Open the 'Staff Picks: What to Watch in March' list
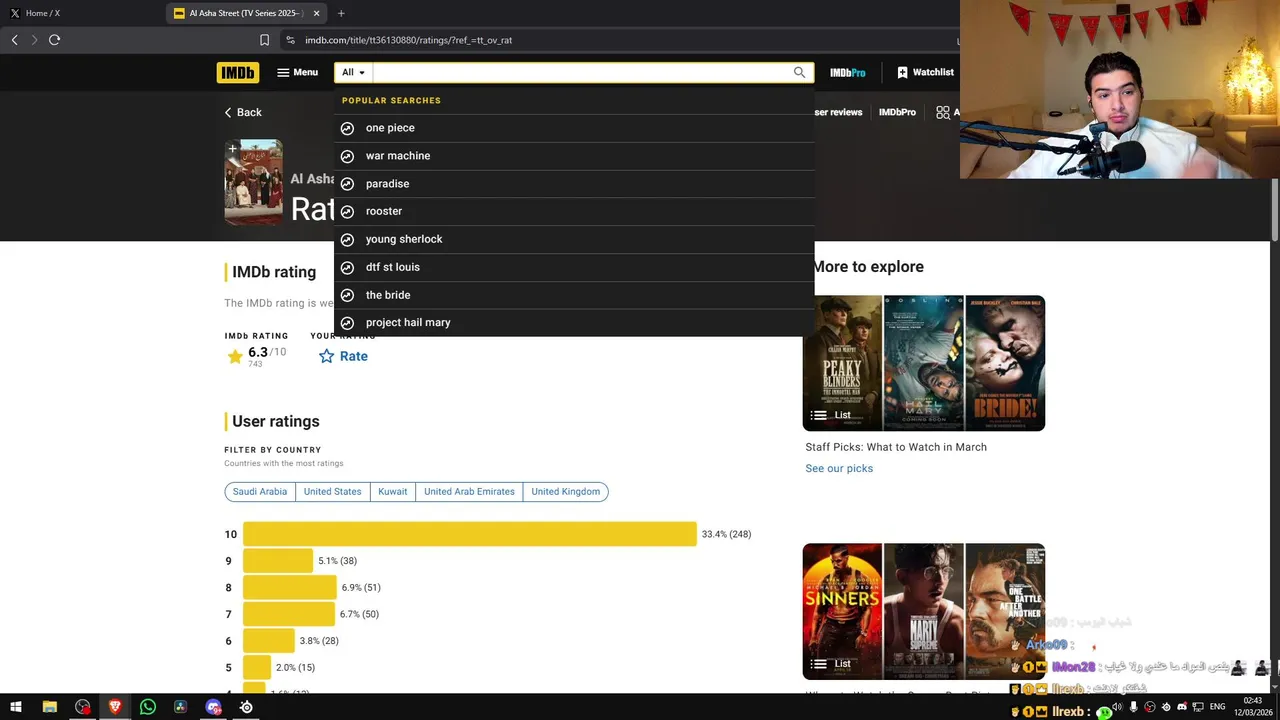 coord(896,447)
